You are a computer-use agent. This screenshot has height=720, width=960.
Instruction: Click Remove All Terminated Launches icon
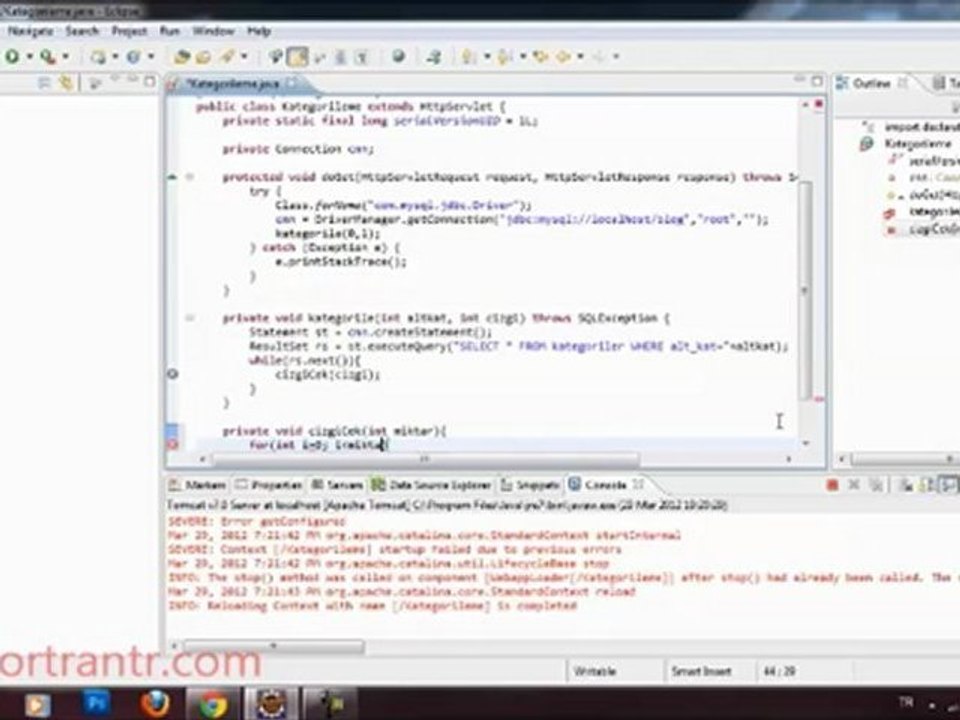click(877, 486)
